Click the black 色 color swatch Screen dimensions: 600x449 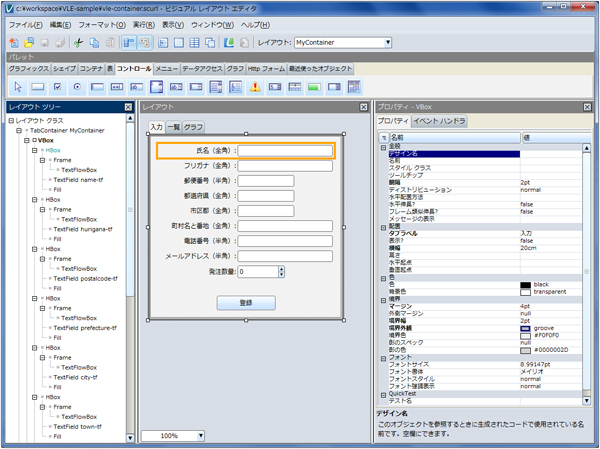525,285
